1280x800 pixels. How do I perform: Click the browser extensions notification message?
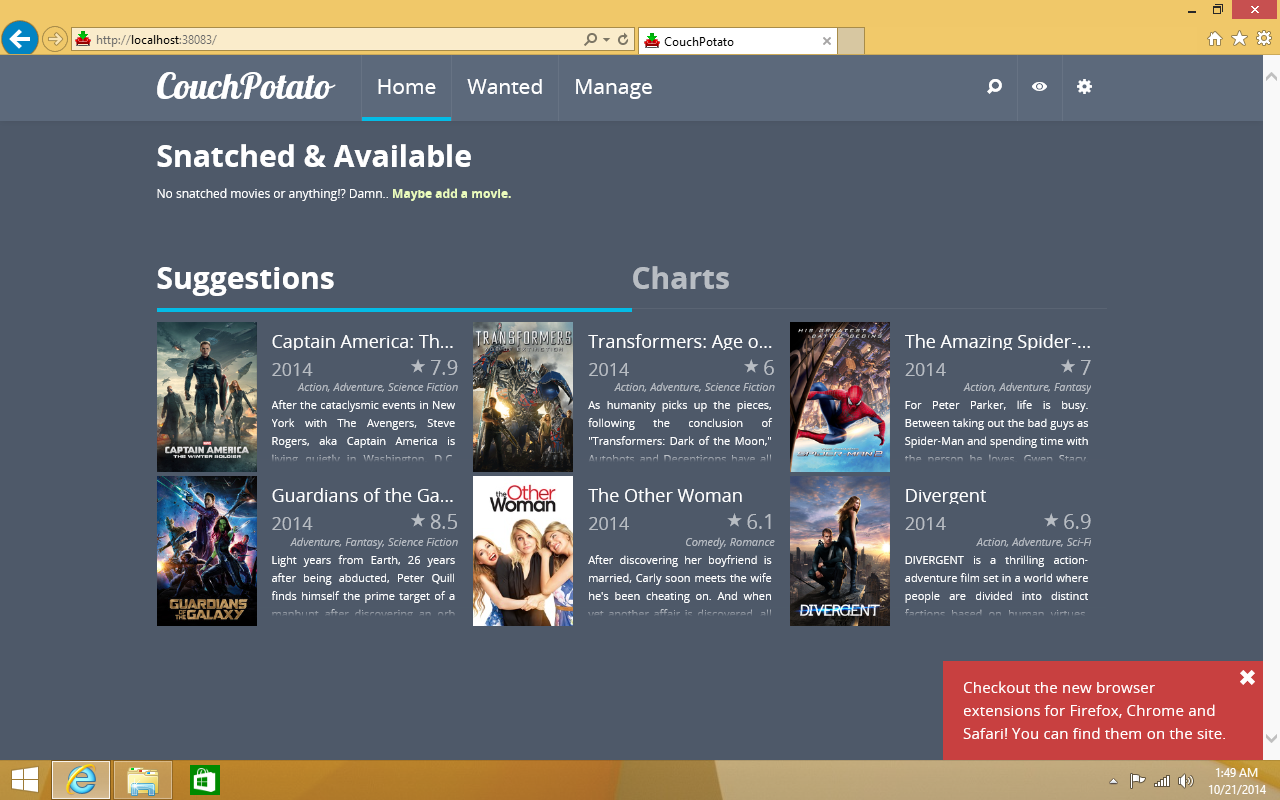[x=1094, y=711]
